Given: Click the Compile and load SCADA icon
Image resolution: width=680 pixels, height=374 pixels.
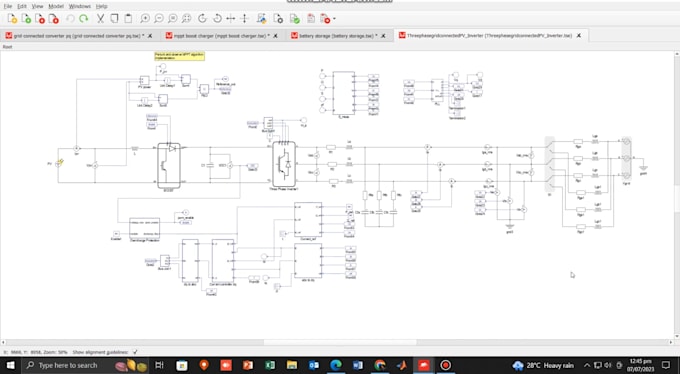Looking at the screenshot, I should pyautogui.click(x=325, y=18).
